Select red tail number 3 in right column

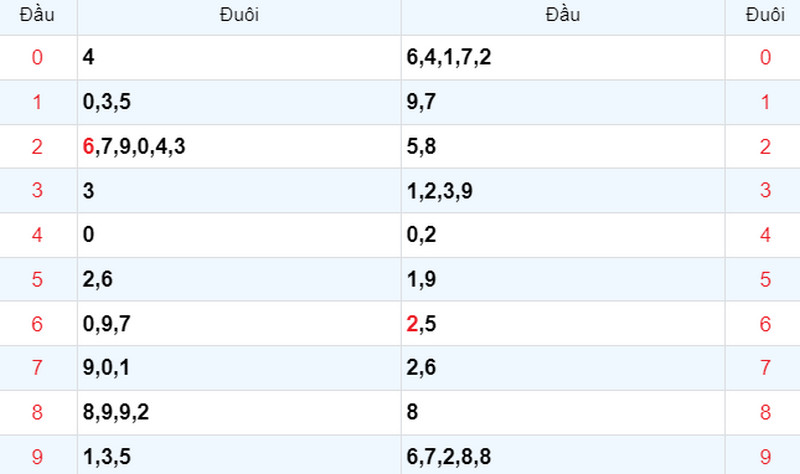765,190
